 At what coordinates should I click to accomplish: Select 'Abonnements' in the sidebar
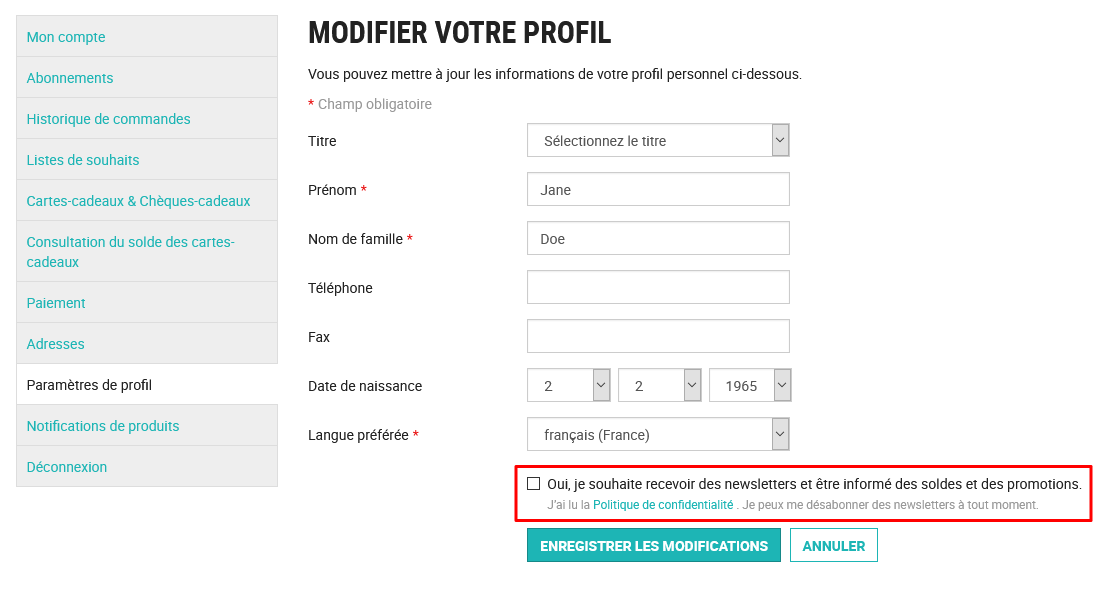tap(69, 77)
